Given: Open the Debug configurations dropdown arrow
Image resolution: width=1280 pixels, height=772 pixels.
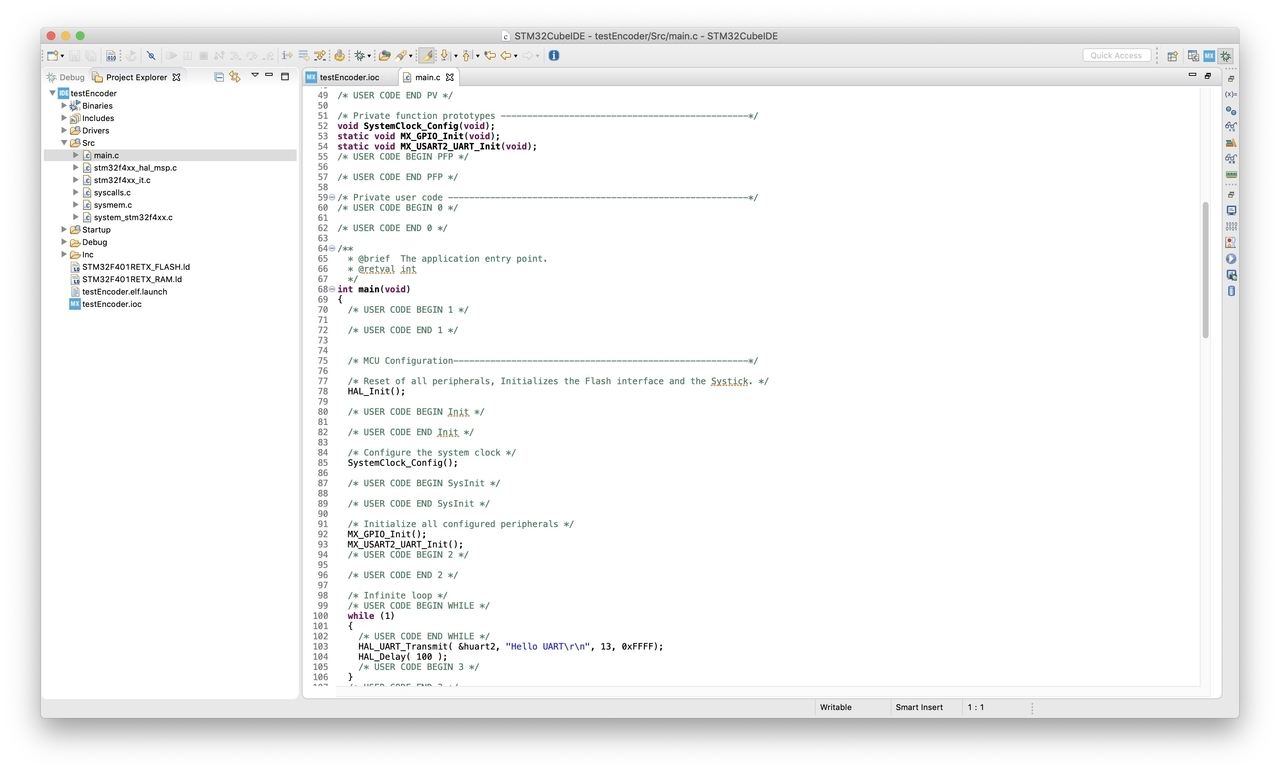Looking at the screenshot, I should click(369, 56).
